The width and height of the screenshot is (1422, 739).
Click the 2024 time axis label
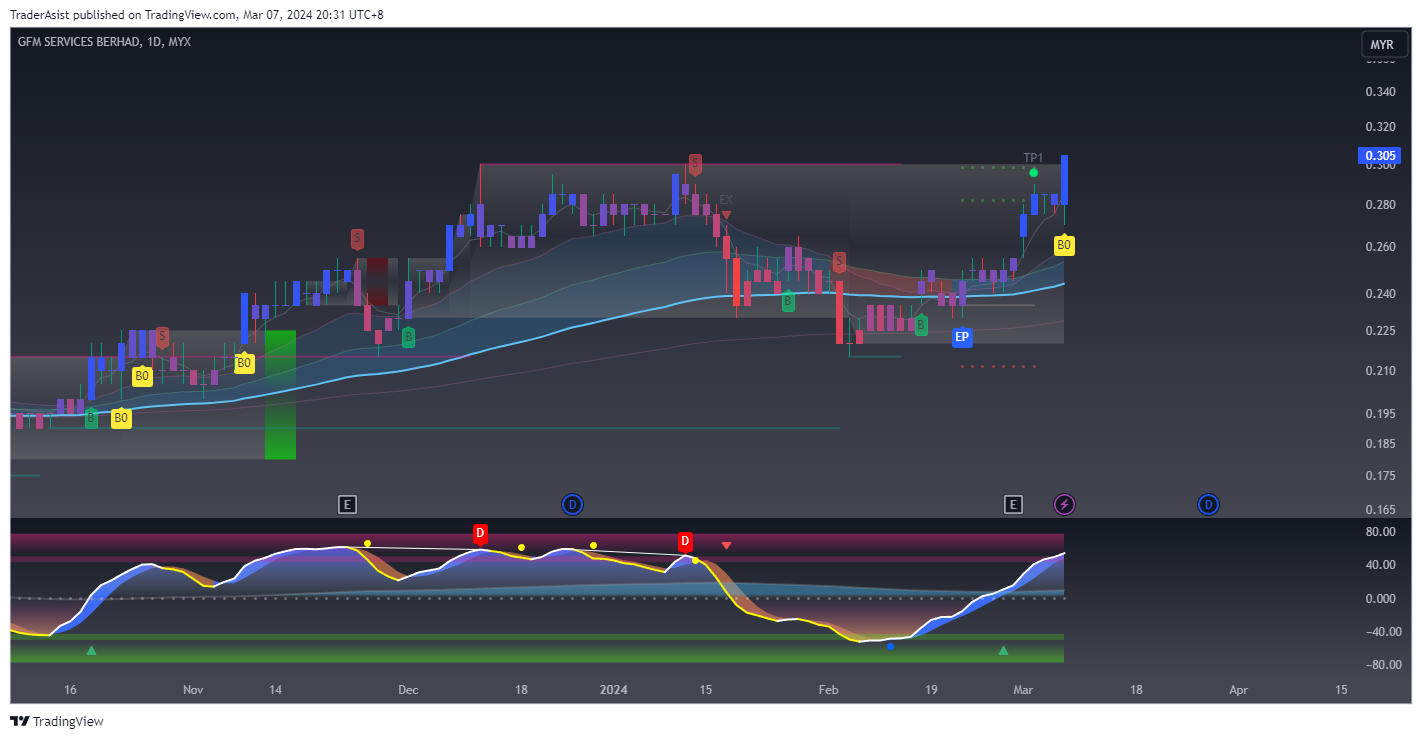(x=614, y=690)
